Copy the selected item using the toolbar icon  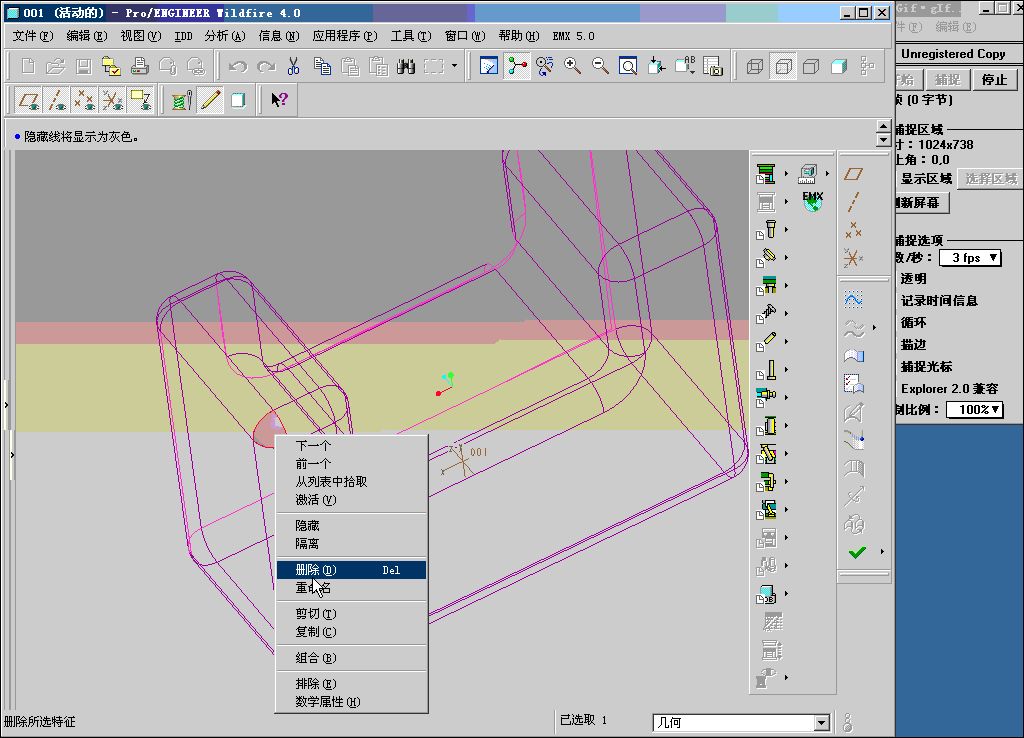[322, 66]
